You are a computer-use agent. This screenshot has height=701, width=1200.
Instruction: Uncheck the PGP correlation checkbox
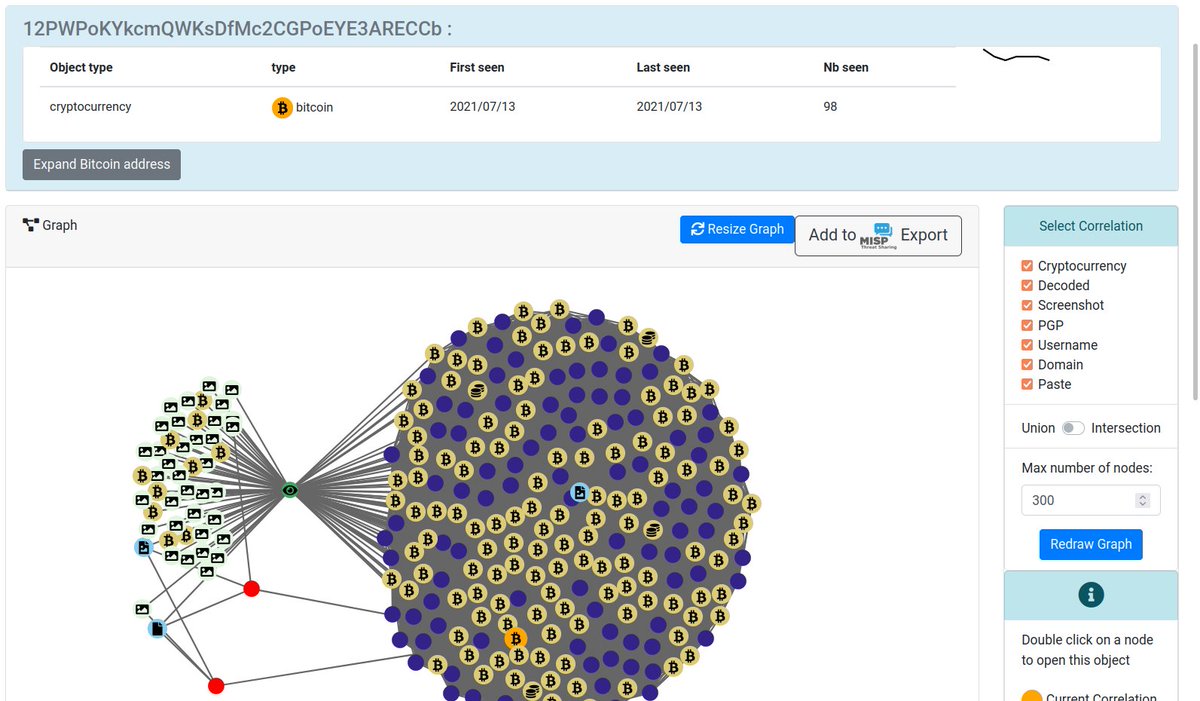[x=1027, y=325]
